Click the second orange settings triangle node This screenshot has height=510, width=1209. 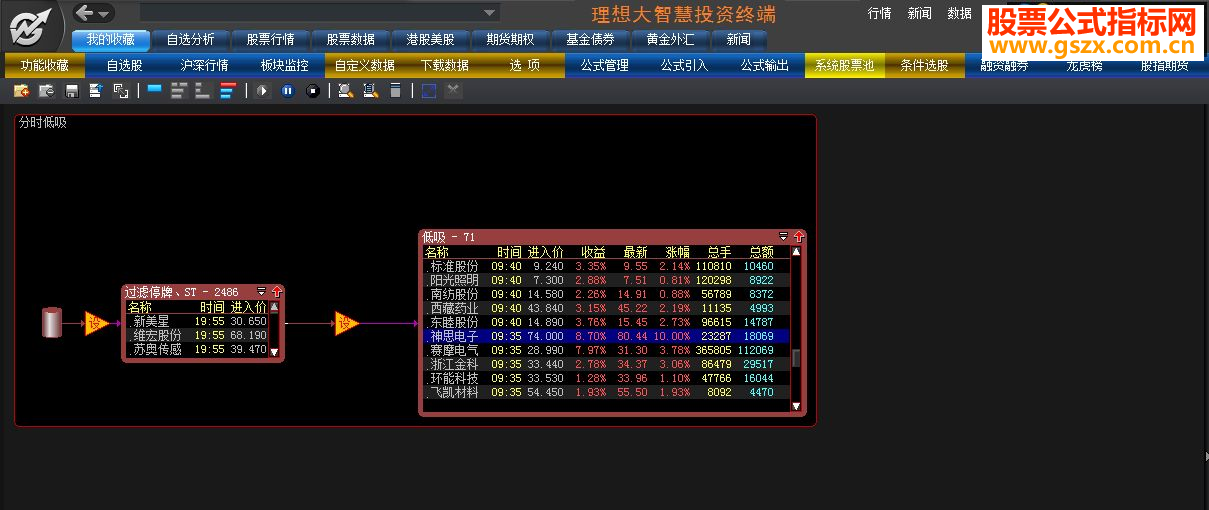click(346, 323)
